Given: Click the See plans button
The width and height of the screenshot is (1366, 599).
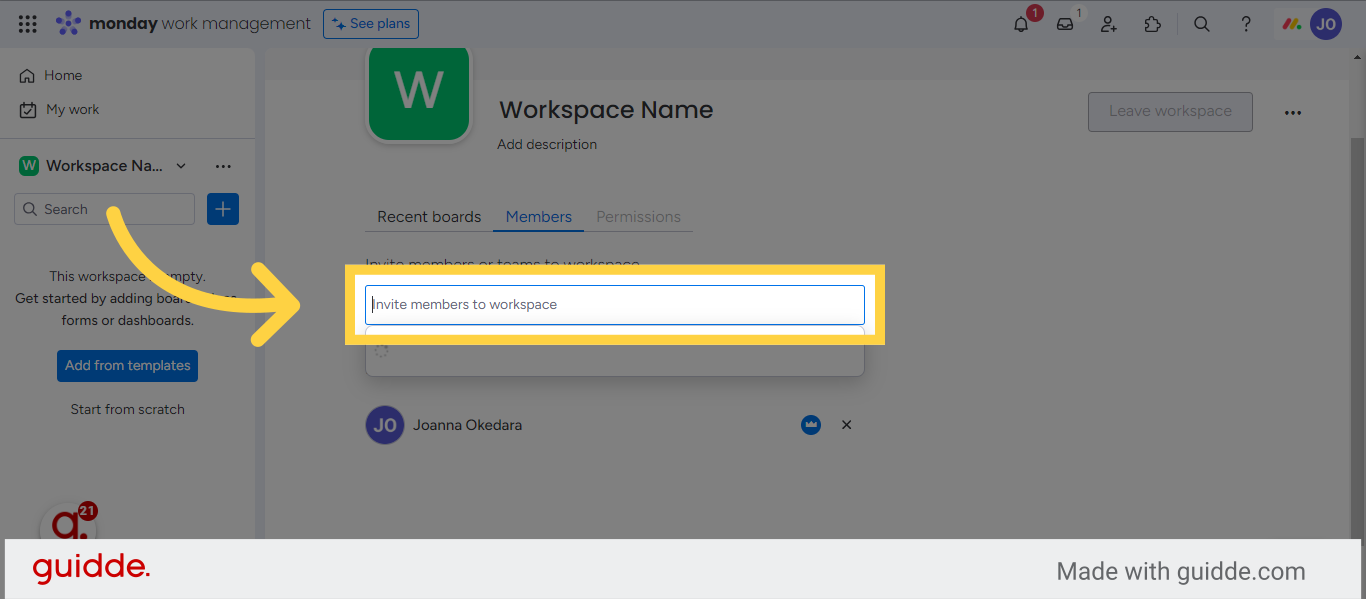Looking at the screenshot, I should 371,24.
